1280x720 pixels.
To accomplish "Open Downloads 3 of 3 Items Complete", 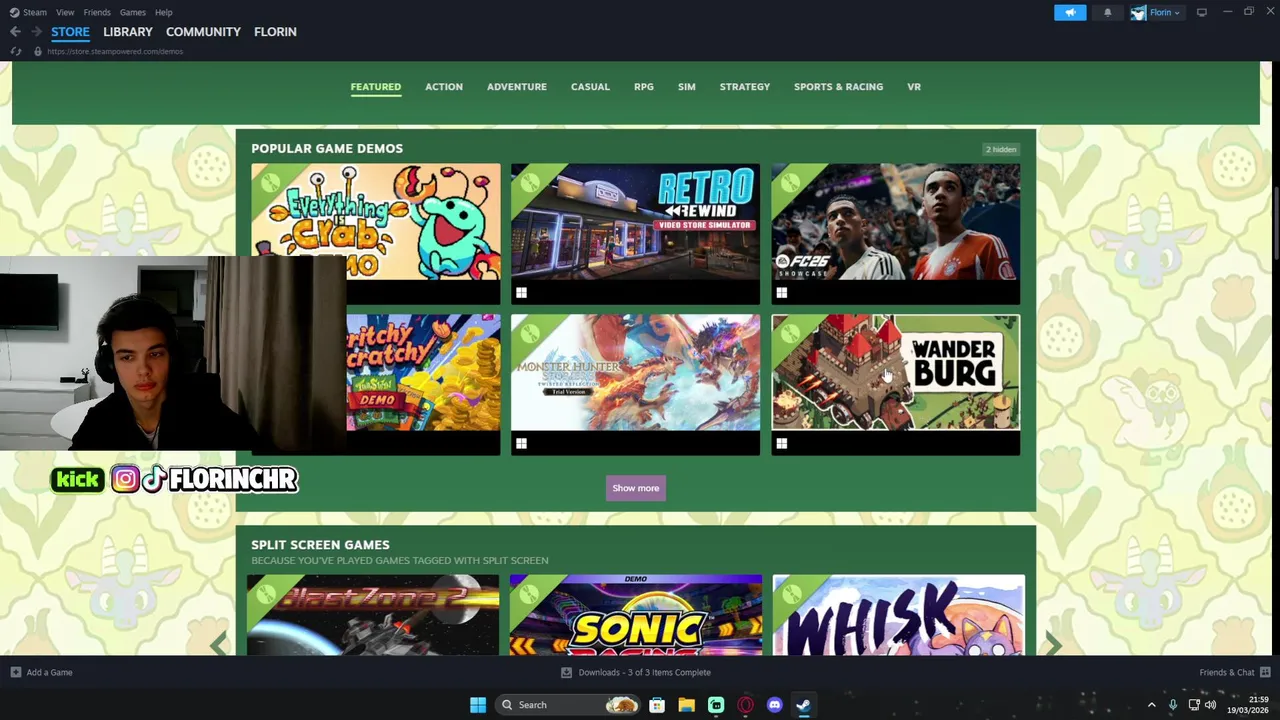I will click(644, 672).
